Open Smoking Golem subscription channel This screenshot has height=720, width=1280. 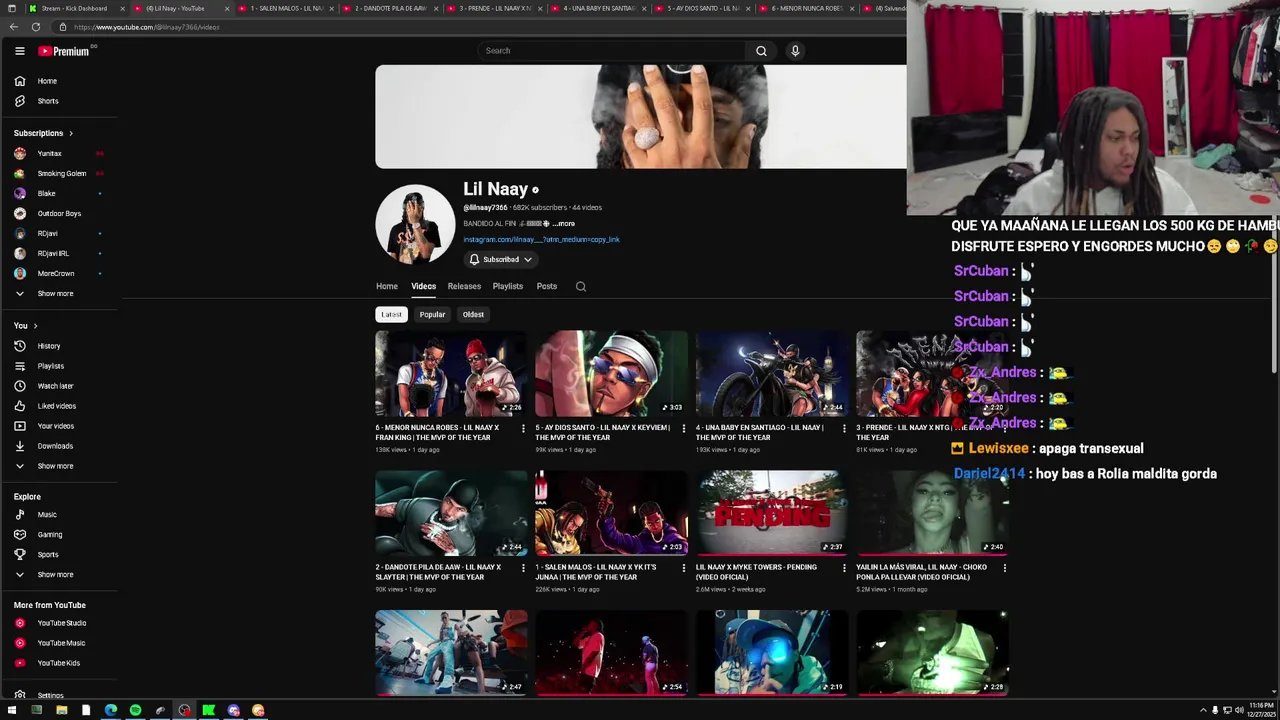coord(60,174)
